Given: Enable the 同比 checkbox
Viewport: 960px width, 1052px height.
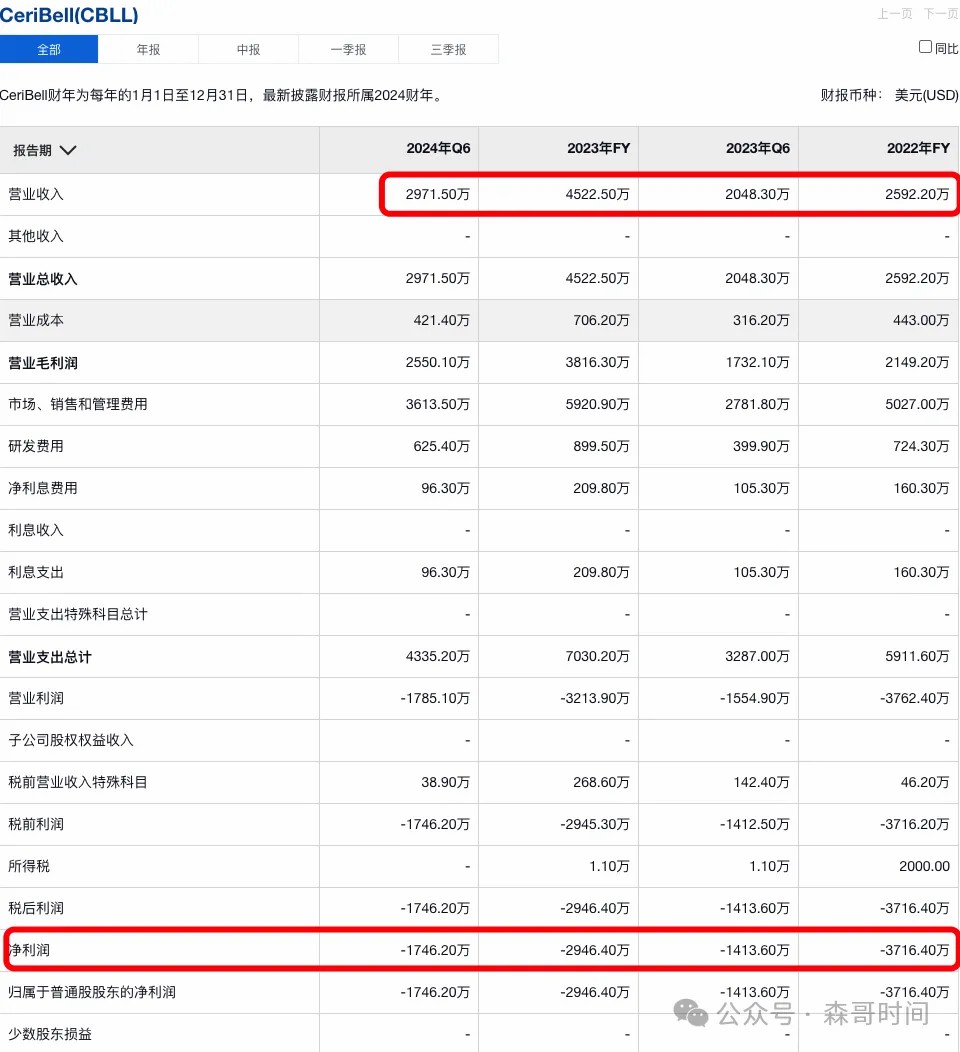Looking at the screenshot, I should point(925,47).
